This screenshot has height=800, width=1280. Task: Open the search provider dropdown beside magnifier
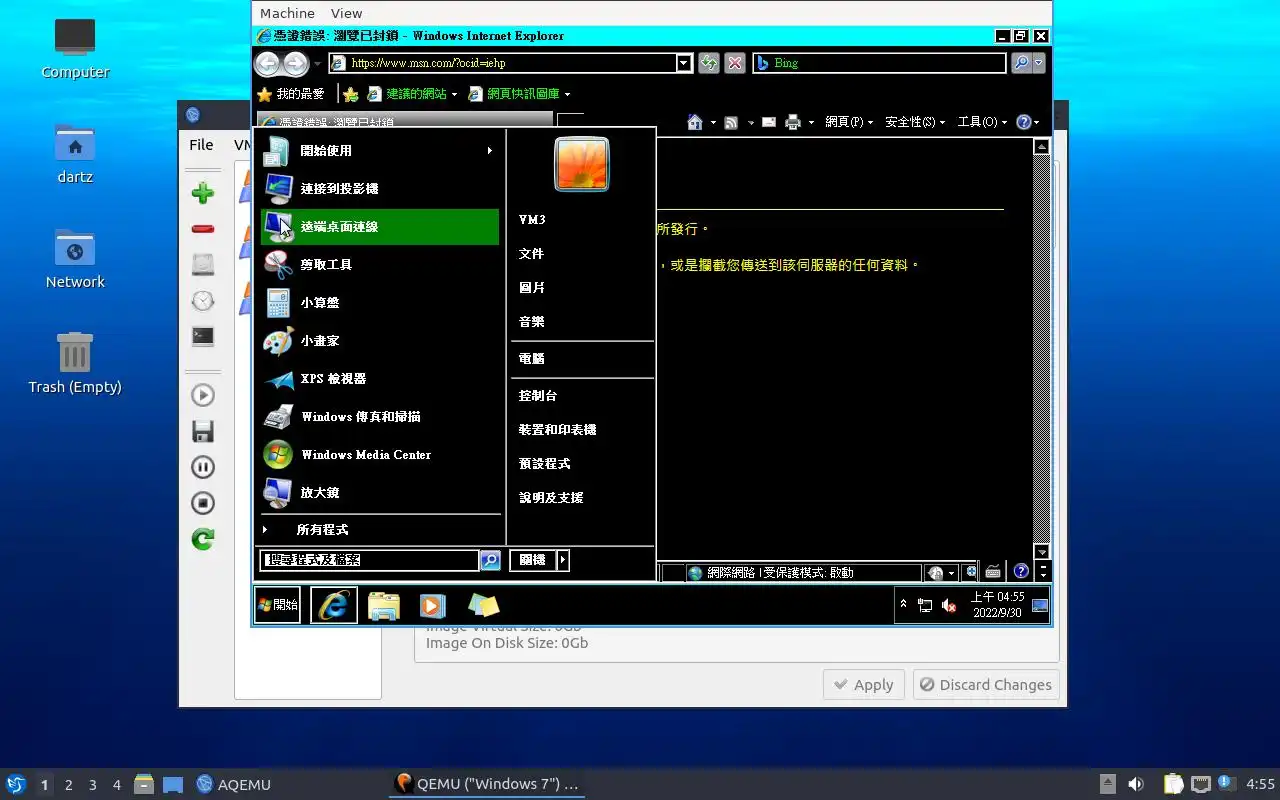click(1039, 63)
